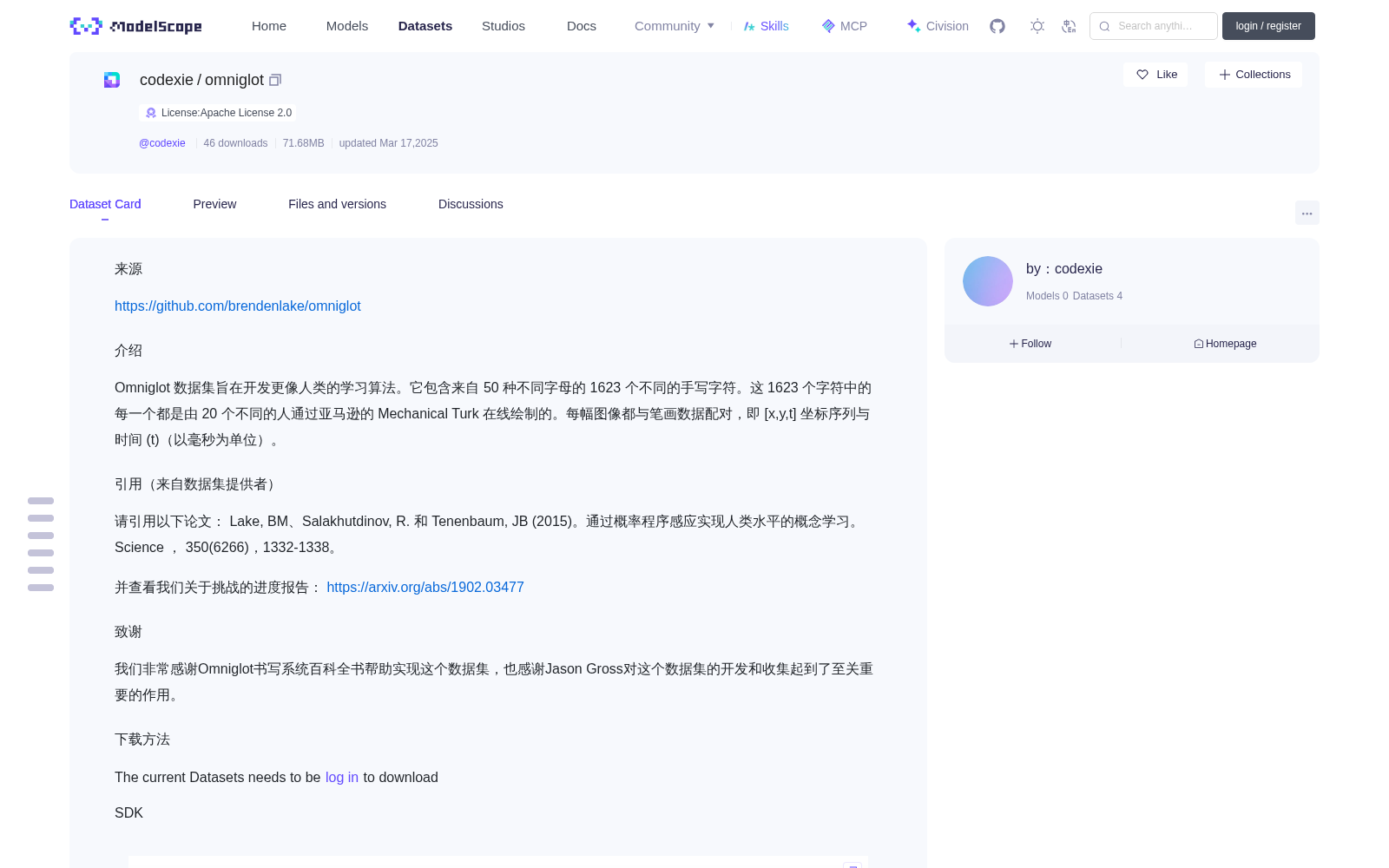Click the log in link
1389x868 pixels.
point(342,777)
